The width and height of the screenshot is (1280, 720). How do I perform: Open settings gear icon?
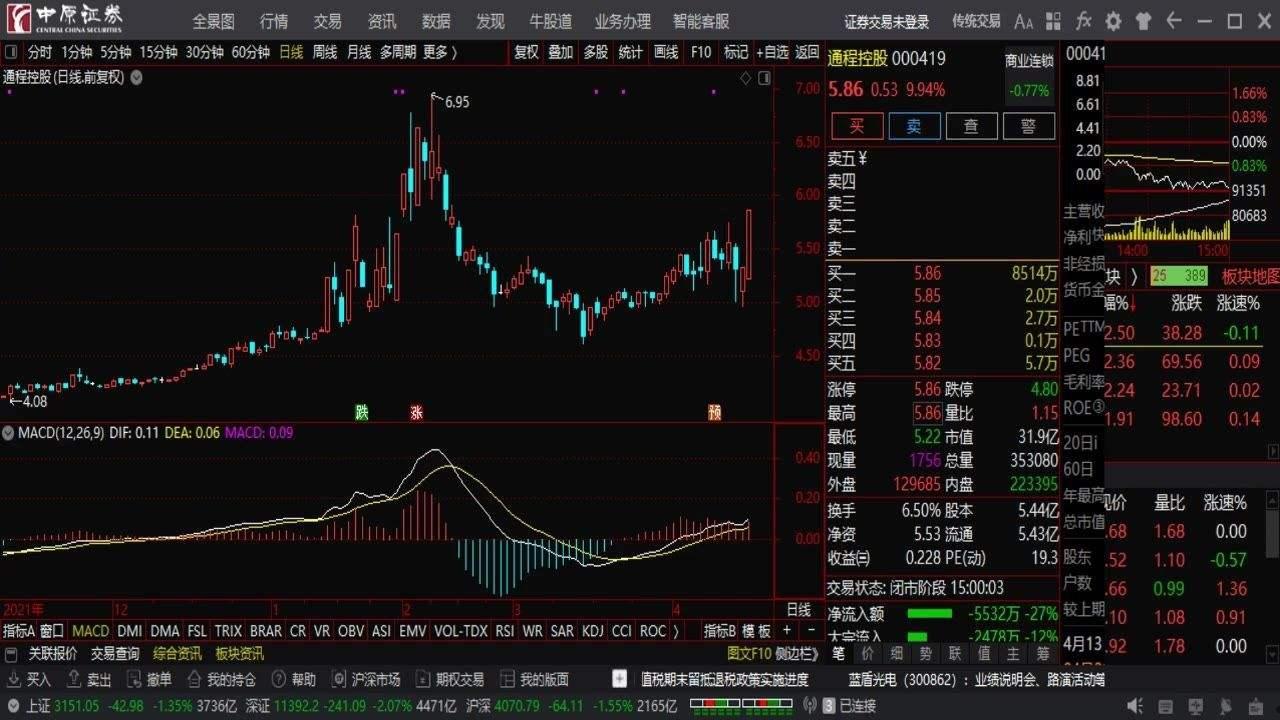tap(1113, 21)
